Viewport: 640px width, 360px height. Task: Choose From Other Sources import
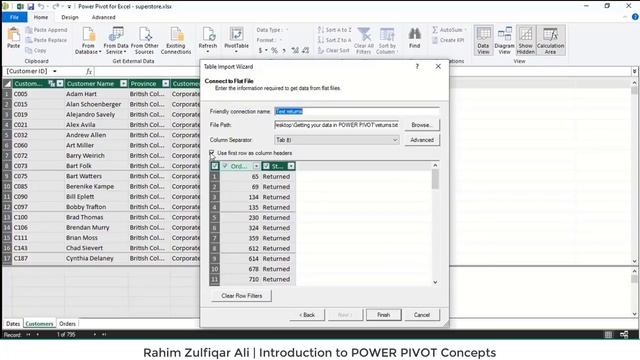click(144, 40)
